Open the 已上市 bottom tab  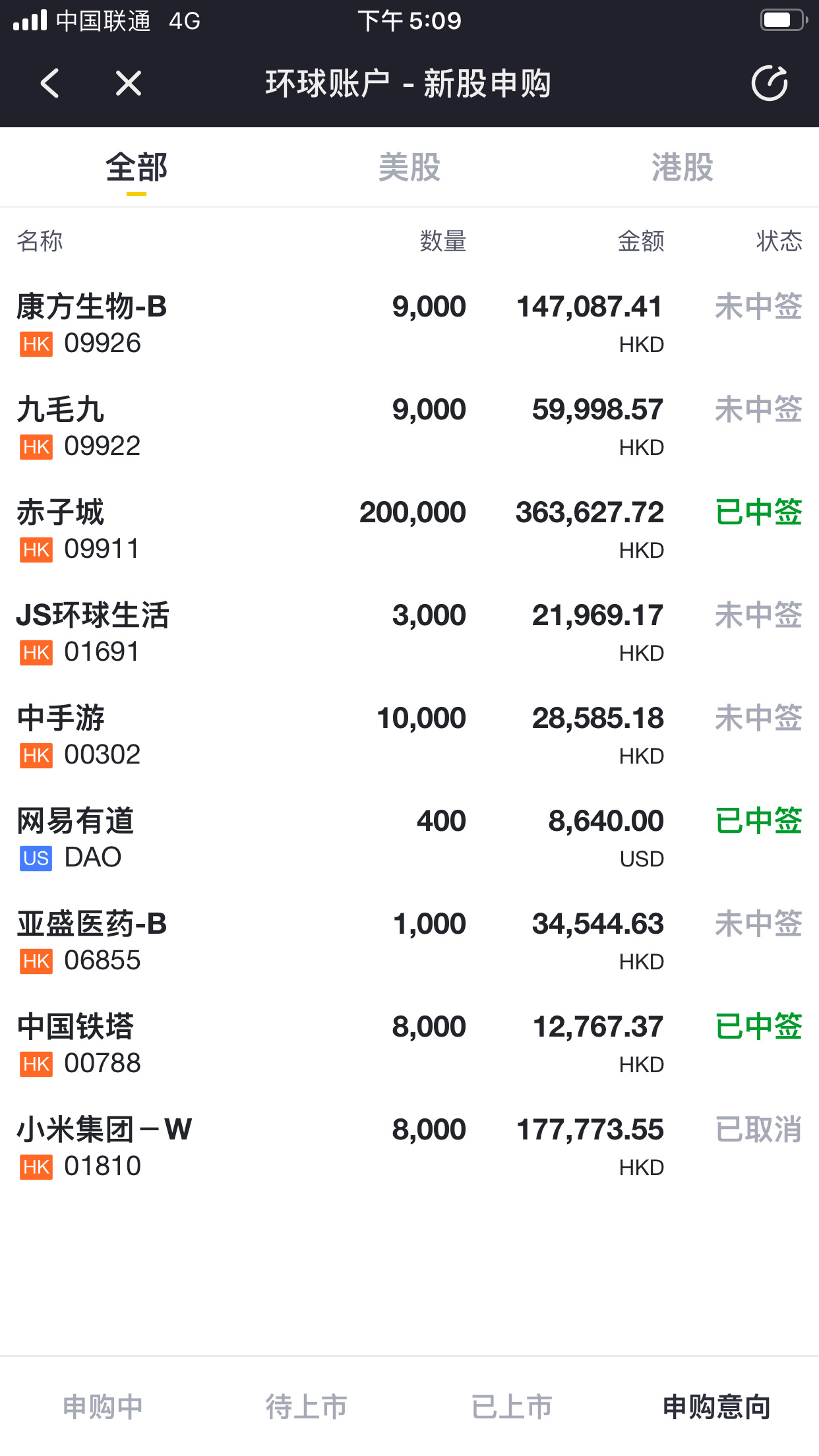coord(512,1407)
